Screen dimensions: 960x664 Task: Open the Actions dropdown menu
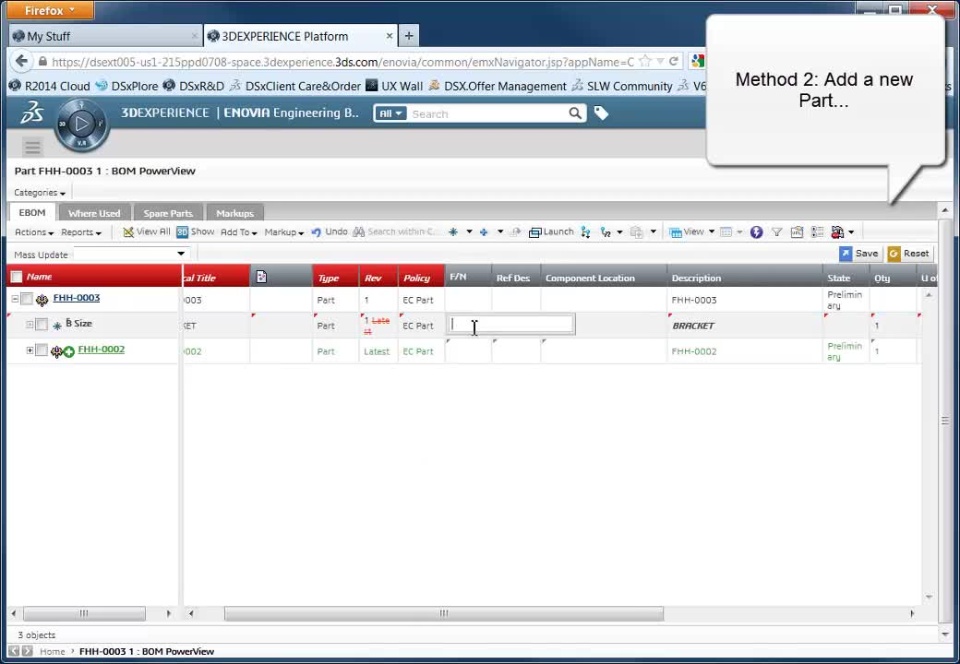pyautogui.click(x=34, y=233)
